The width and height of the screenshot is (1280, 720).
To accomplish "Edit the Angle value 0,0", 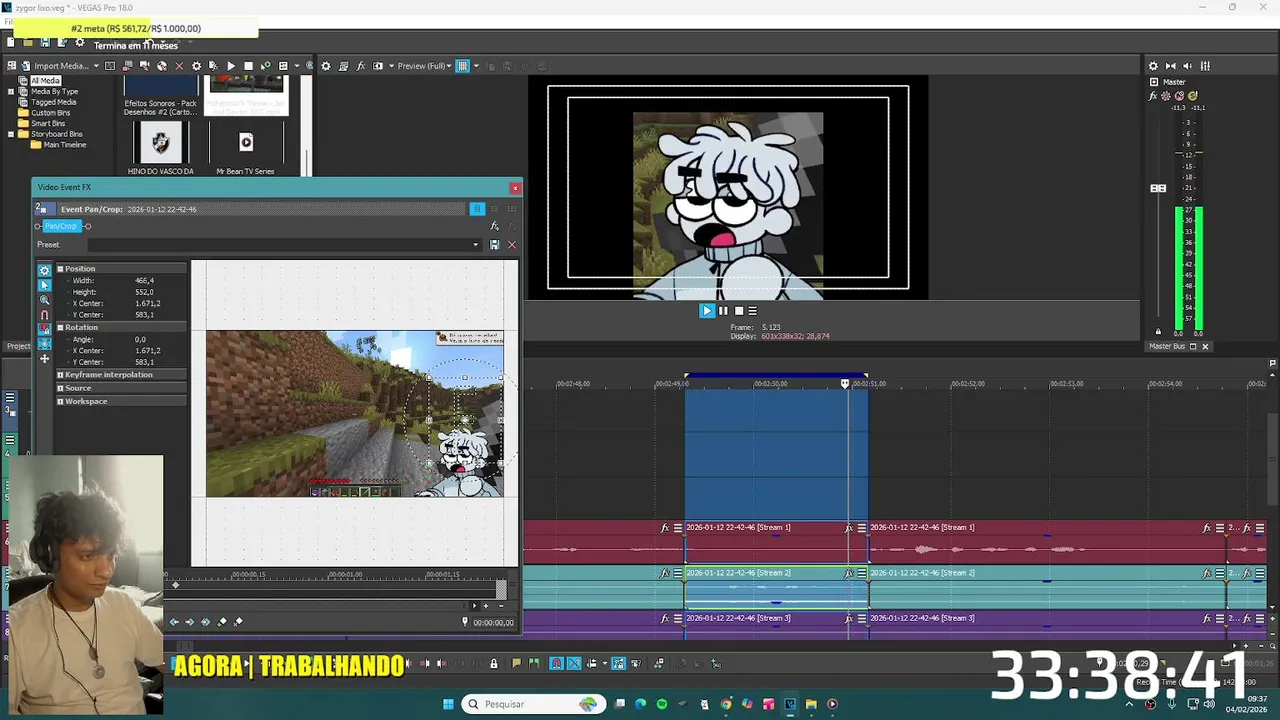I will pyautogui.click(x=141, y=340).
